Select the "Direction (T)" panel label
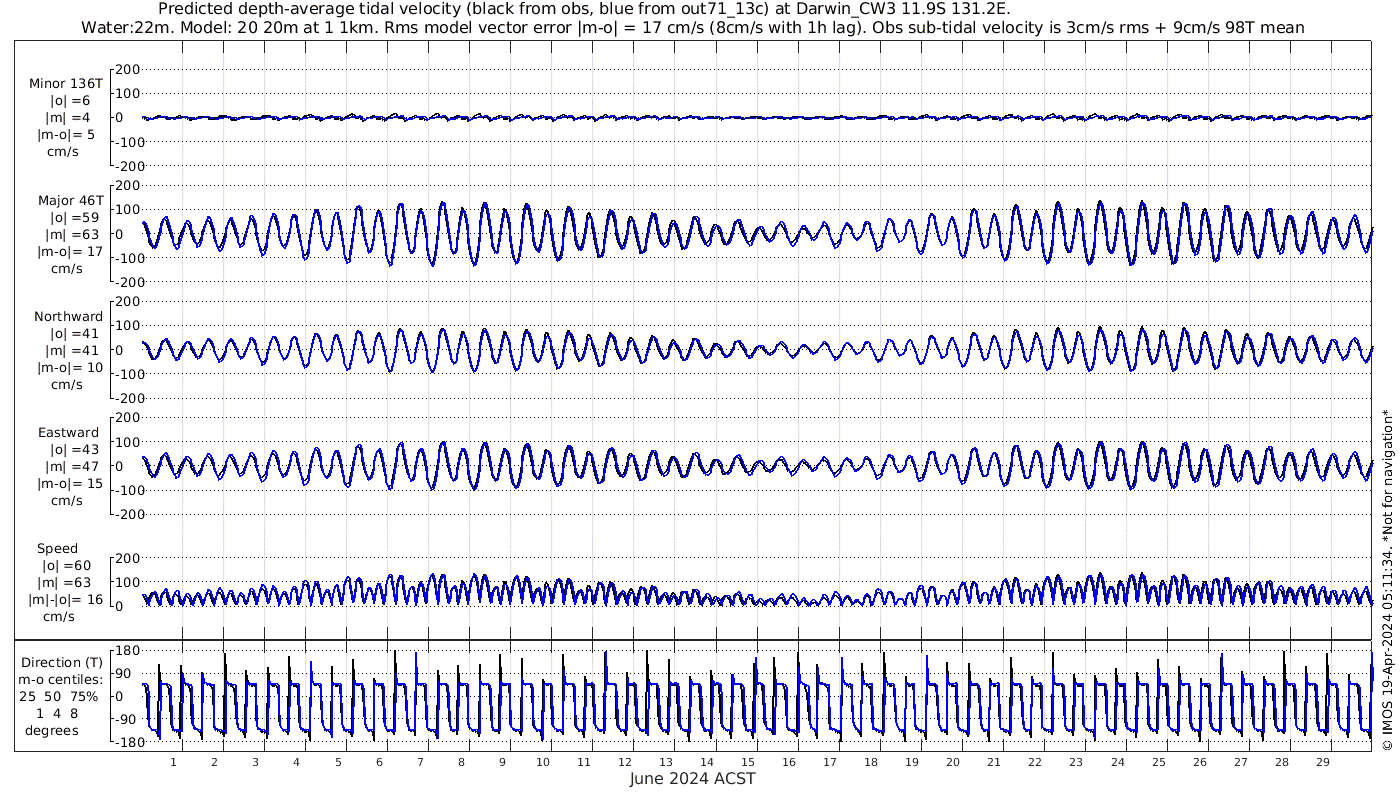This screenshot has width=1400, height=800. pos(62,663)
